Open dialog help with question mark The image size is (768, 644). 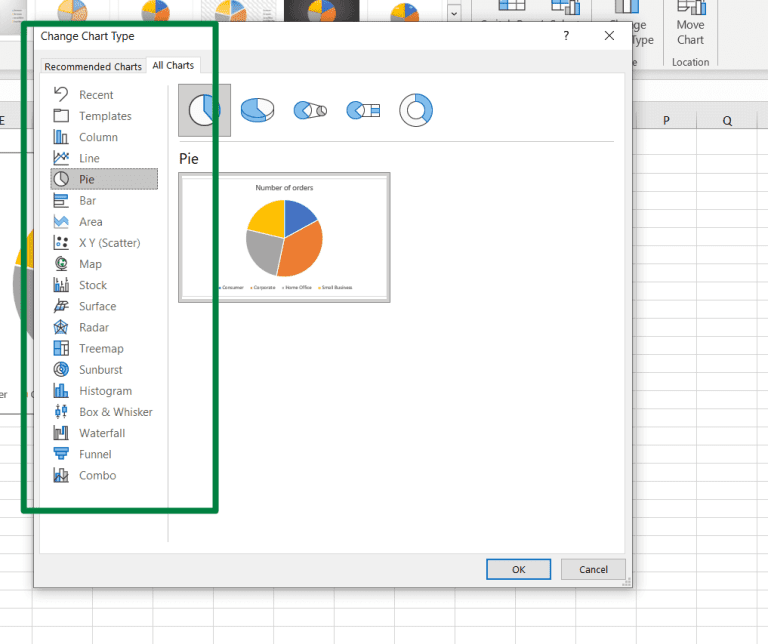566,36
